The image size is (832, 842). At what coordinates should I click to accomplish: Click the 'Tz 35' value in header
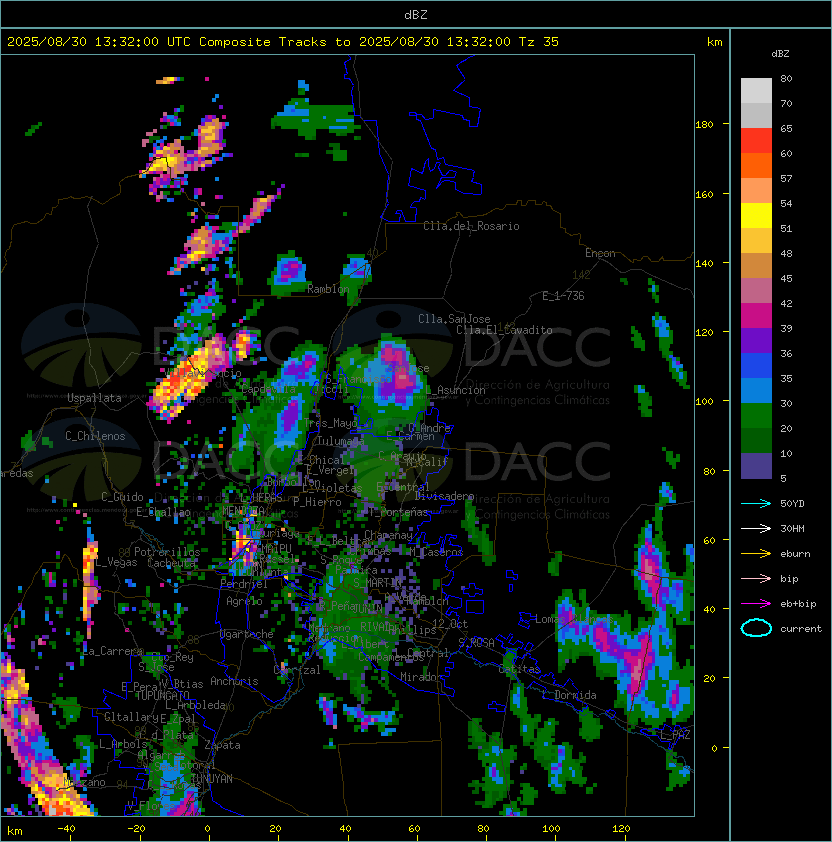tap(539, 42)
